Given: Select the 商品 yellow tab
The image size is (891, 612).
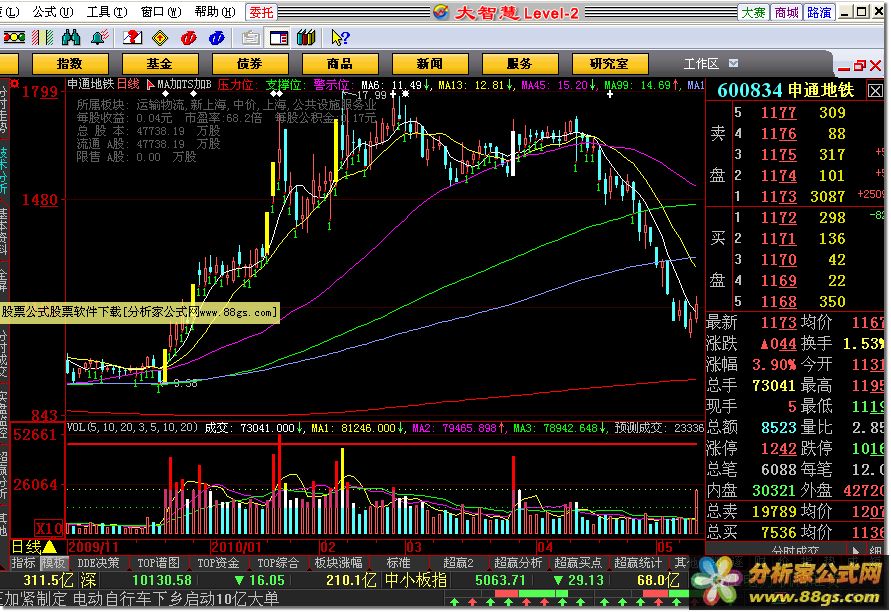Looking at the screenshot, I should pyautogui.click(x=340, y=64).
